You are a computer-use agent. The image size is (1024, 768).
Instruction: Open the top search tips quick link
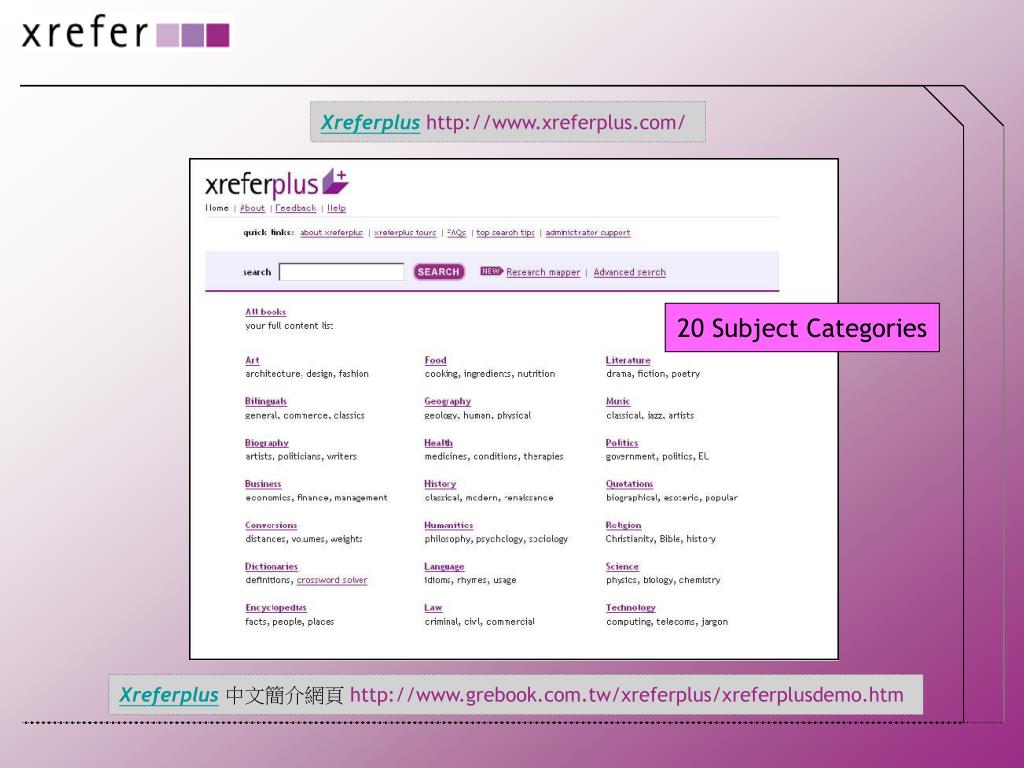(505, 232)
